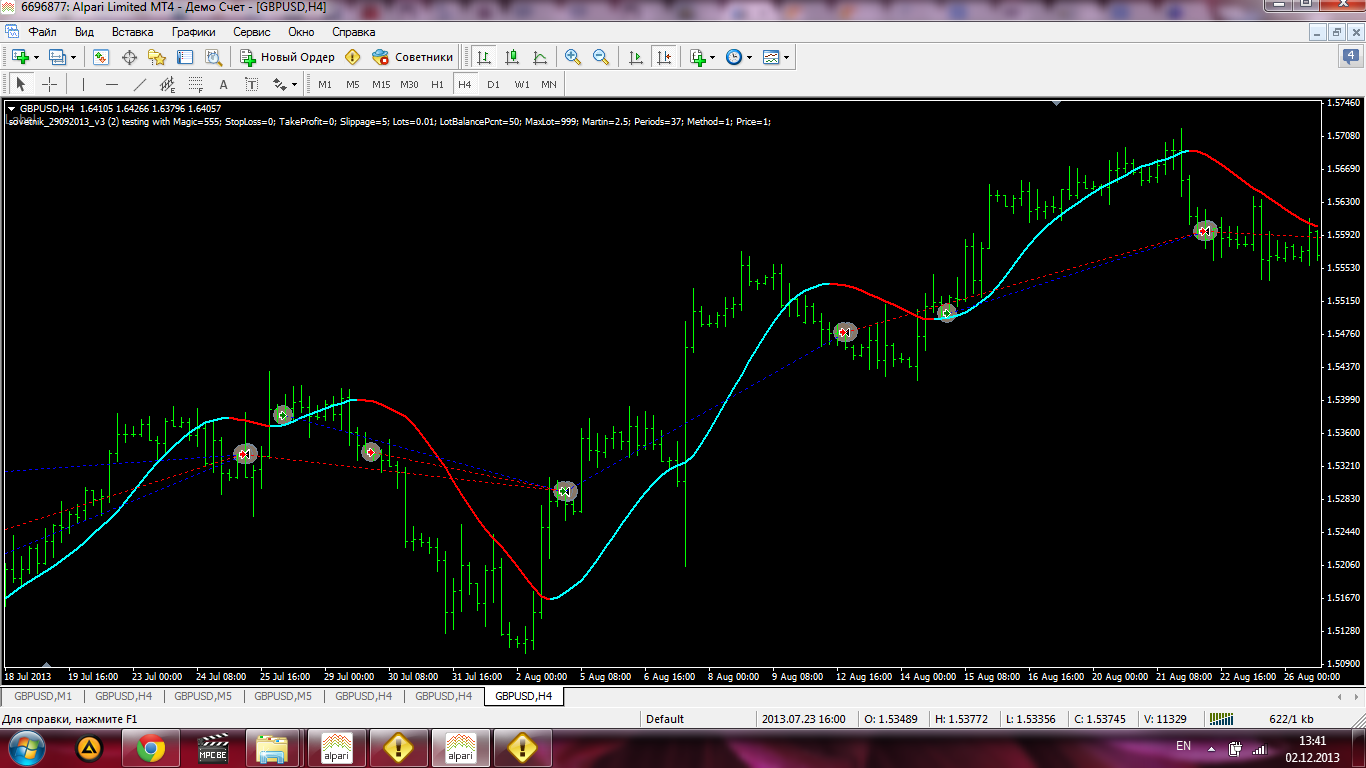Select the H4 timeframe button
This screenshot has width=1366, height=768.
tap(465, 84)
